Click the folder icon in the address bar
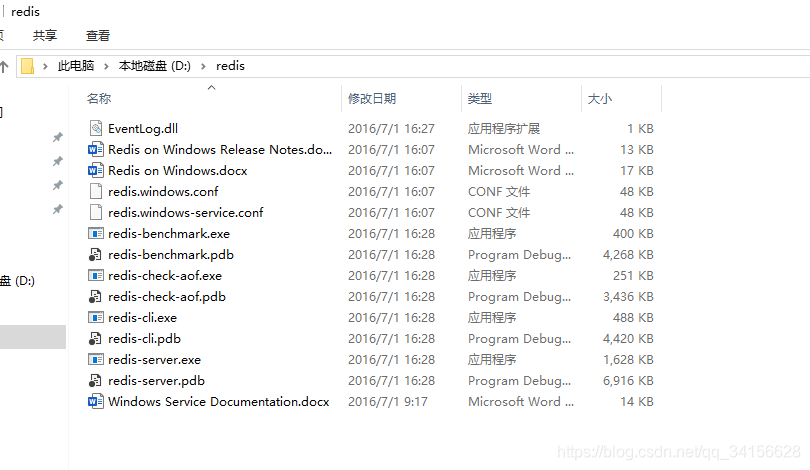Screen dimensions: 810x470 [x=27, y=66]
